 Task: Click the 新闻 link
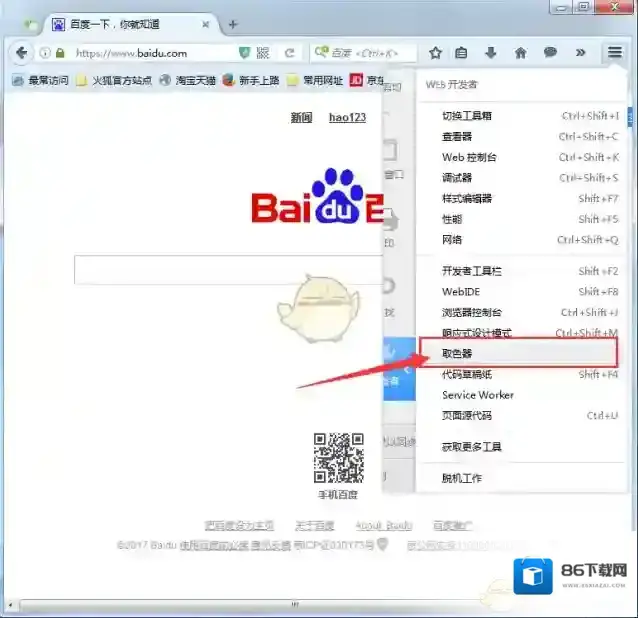click(302, 118)
